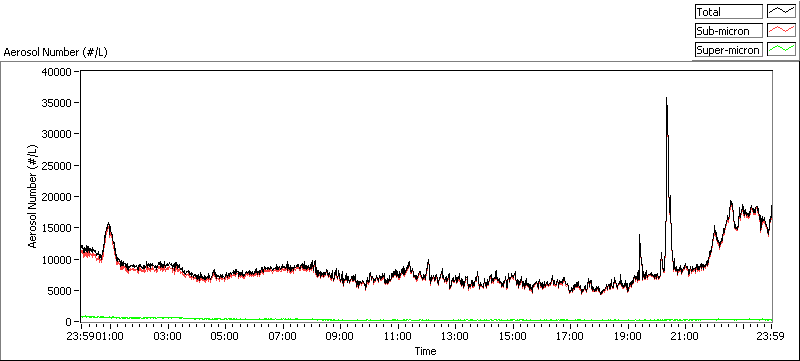
Task: Click the tallest spike peak near 20:20
Action: pyautogui.click(x=666, y=98)
